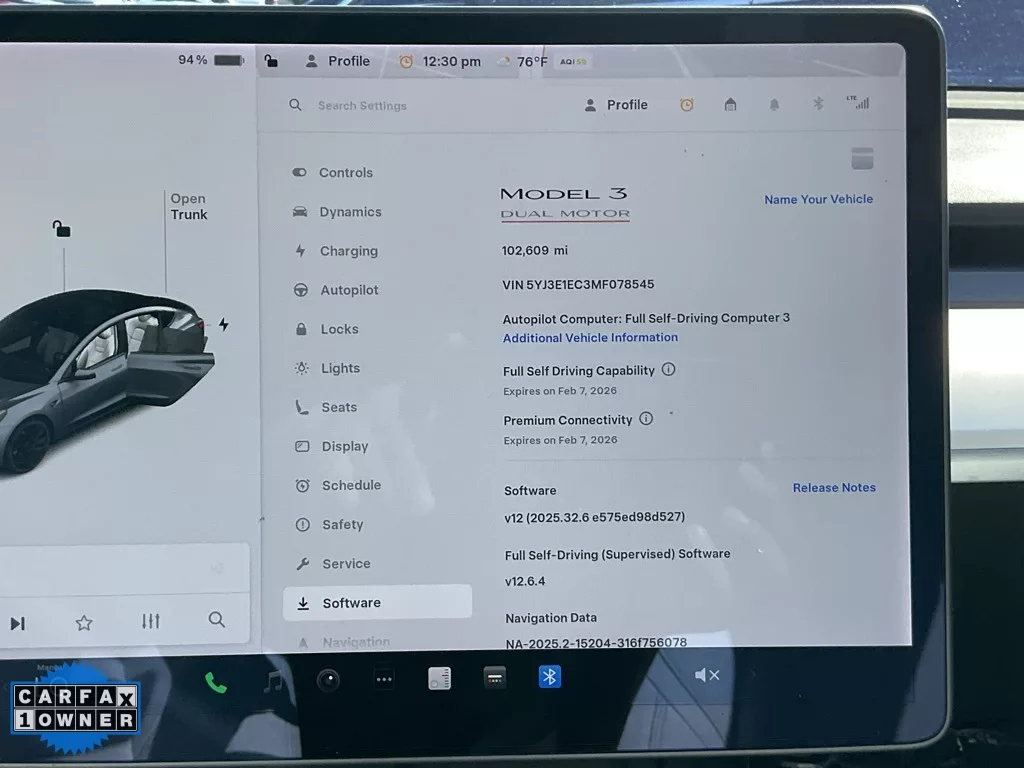This screenshot has height=768, width=1024.
Task: Unlock the front trunk padlock icon
Action: click(62, 229)
